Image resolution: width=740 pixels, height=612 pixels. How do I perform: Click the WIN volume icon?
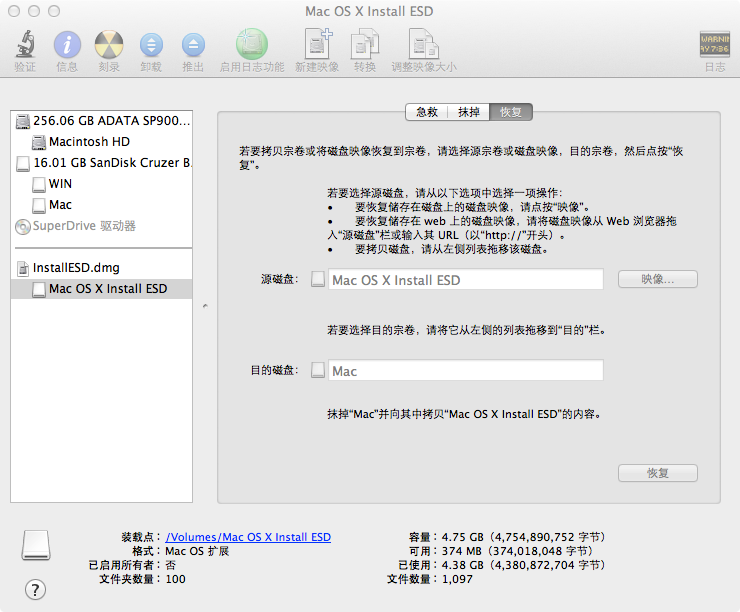39,184
